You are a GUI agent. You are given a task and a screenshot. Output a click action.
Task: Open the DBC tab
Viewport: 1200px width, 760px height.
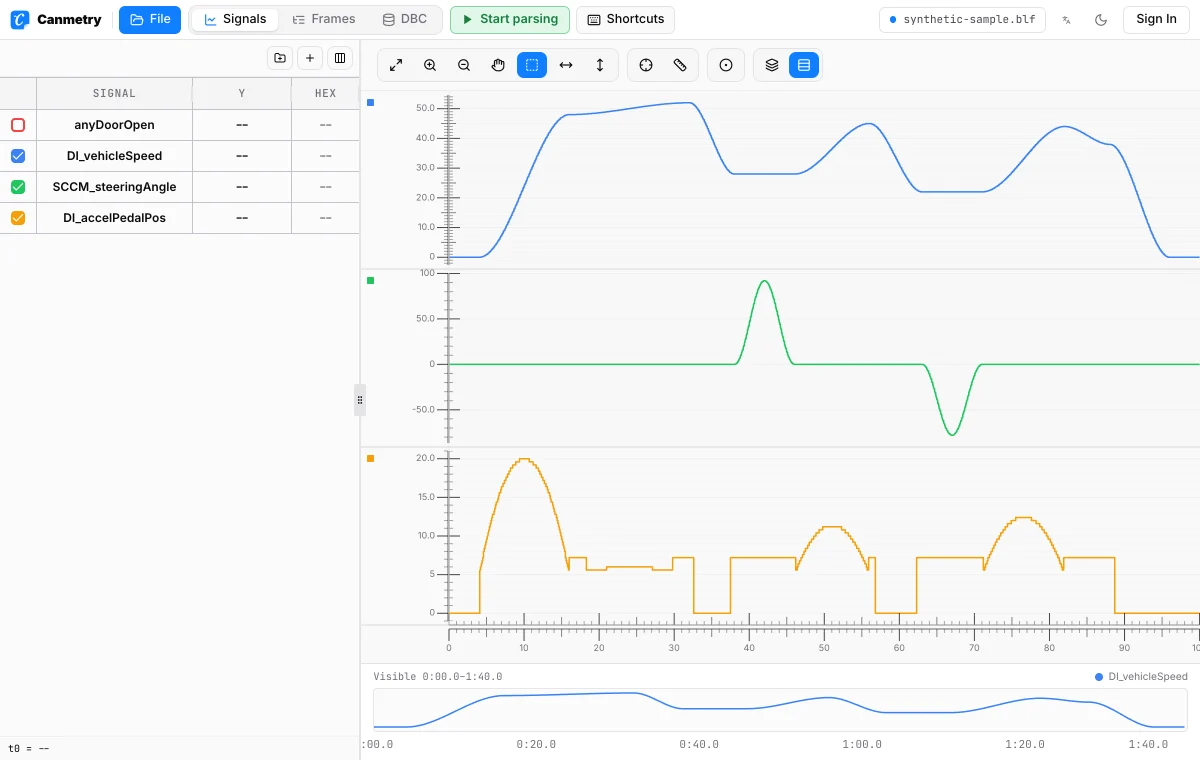point(405,19)
